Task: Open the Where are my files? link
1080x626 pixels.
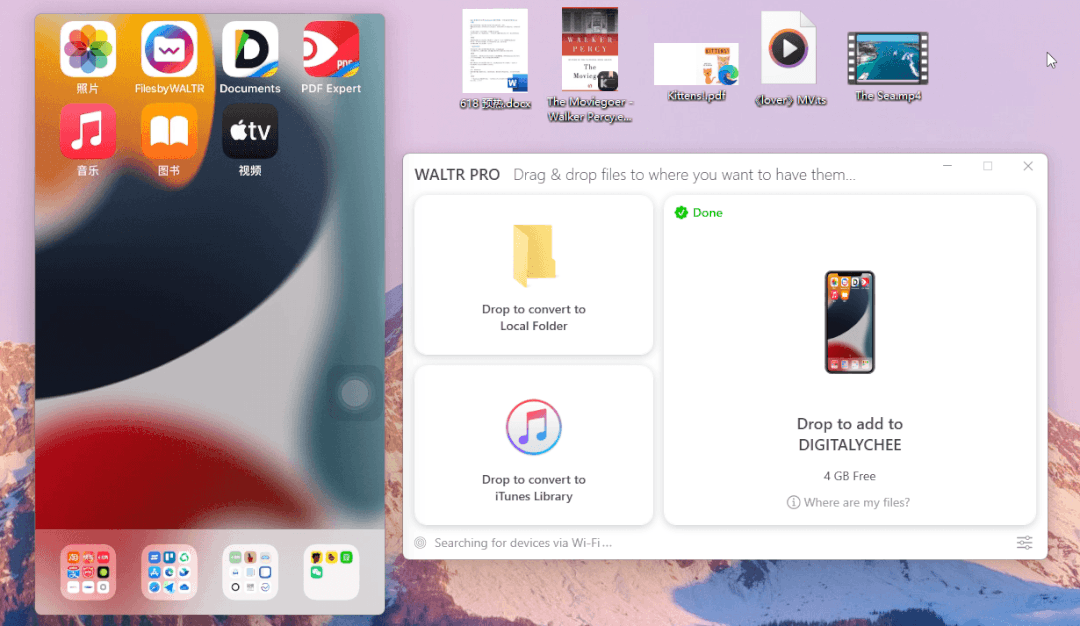Action: click(x=857, y=503)
